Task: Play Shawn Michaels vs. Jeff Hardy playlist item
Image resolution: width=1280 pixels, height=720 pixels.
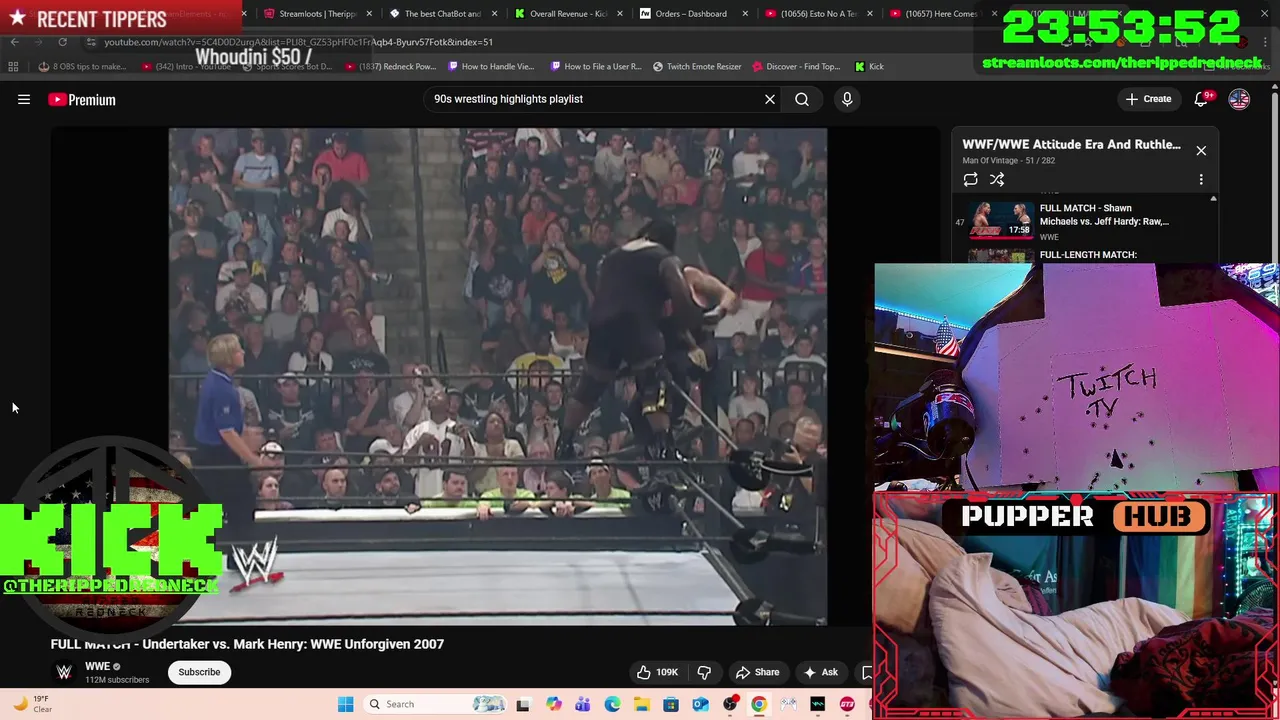Action: 1084,222
